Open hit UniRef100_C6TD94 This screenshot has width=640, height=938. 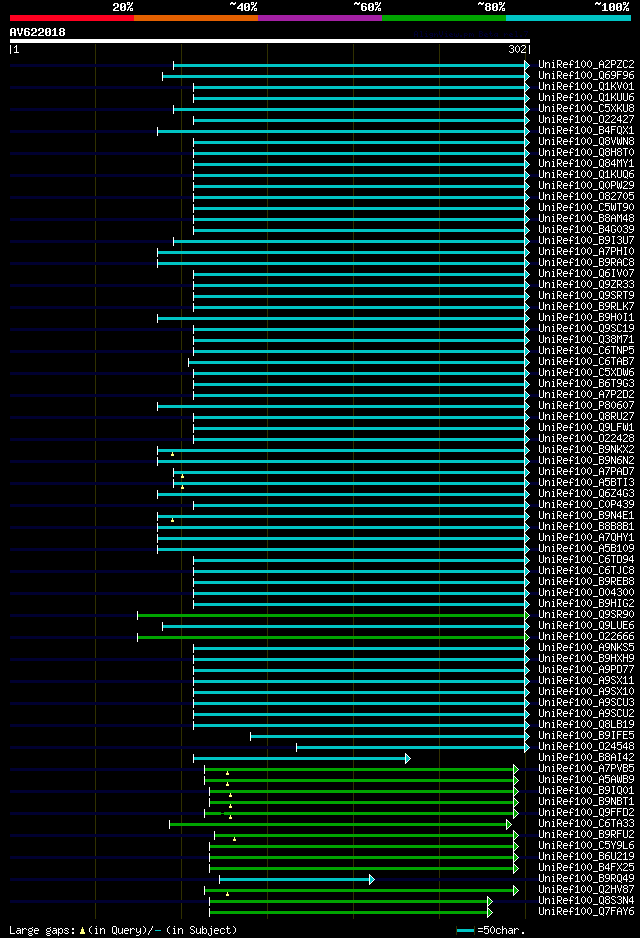586,559
